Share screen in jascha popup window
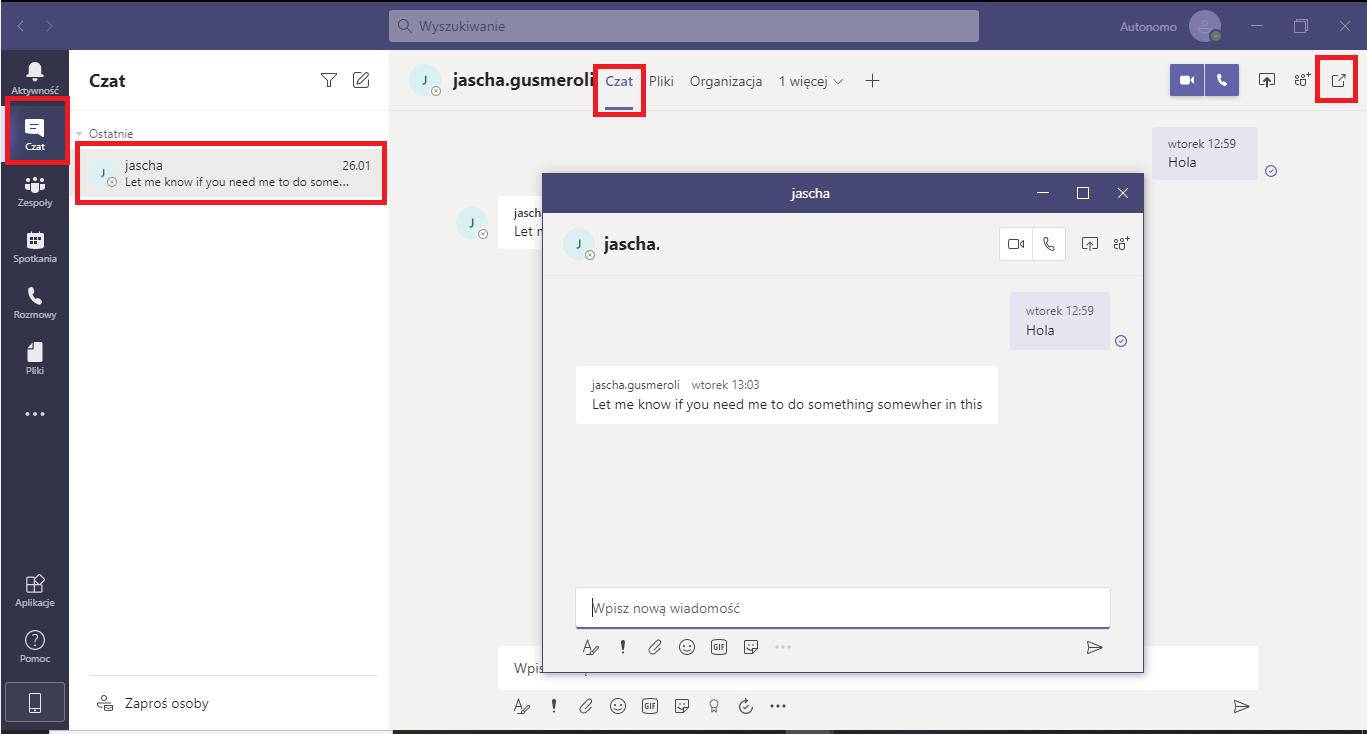The height and width of the screenshot is (734, 1367). click(1090, 244)
